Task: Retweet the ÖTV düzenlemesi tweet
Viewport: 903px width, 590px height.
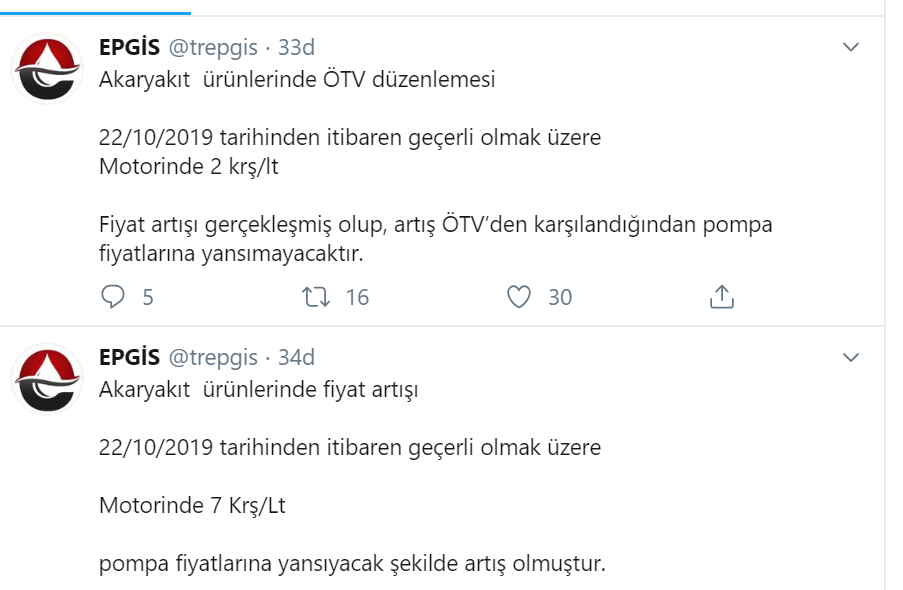Action: pyautogui.click(x=316, y=297)
